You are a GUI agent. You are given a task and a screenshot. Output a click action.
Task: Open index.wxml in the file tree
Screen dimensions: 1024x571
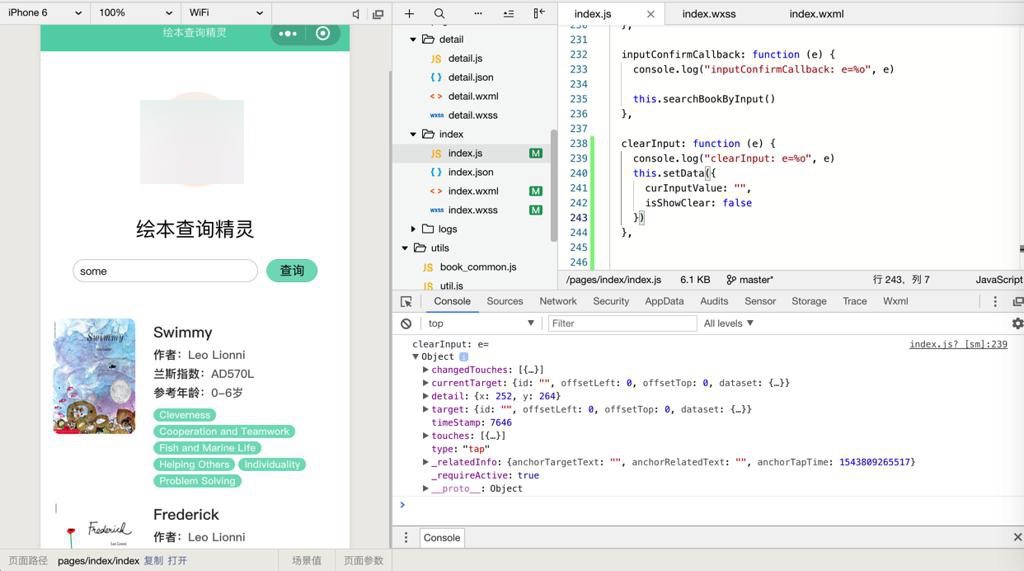point(473,191)
